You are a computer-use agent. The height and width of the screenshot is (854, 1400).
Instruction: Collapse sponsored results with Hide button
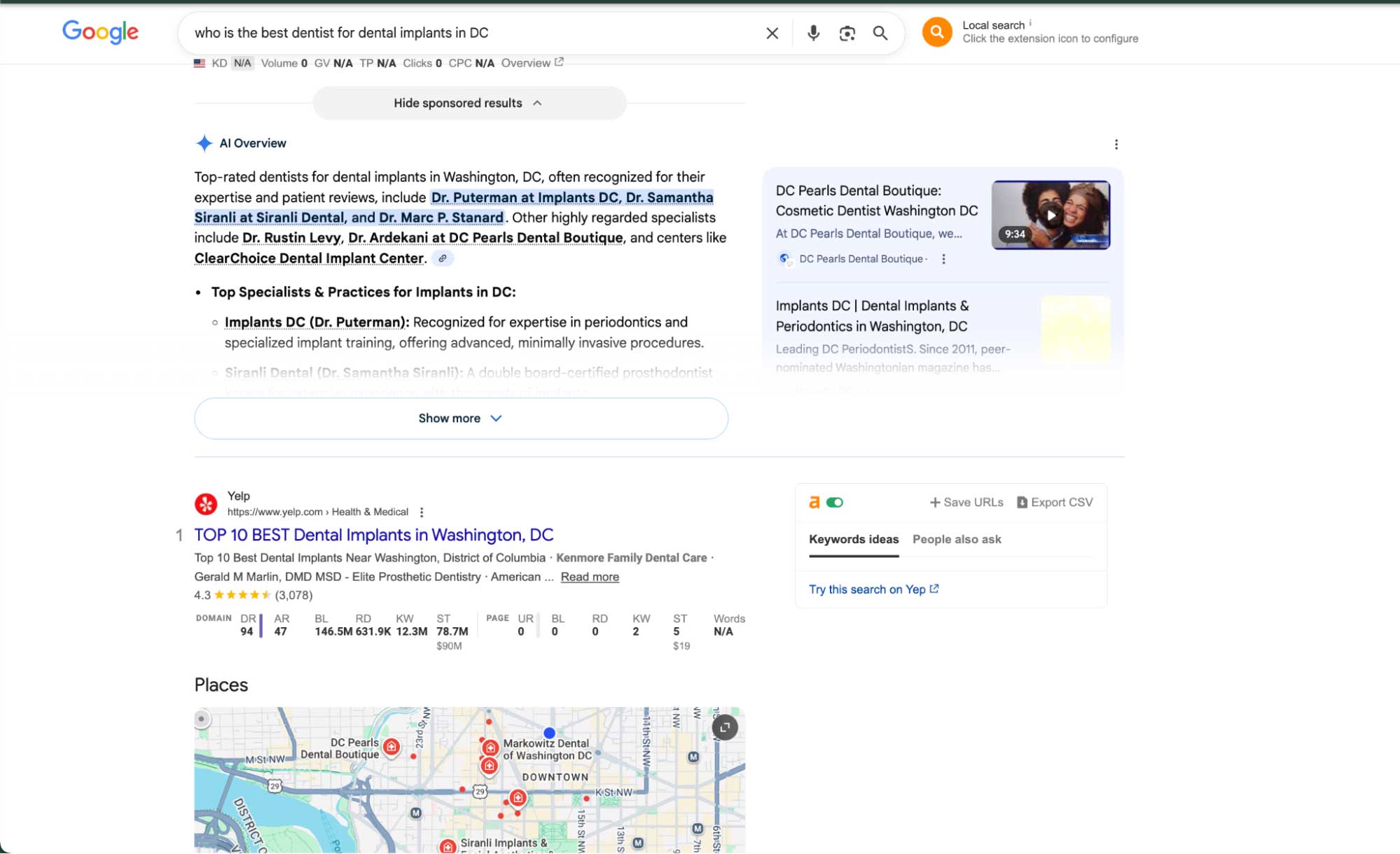[x=469, y=103]
